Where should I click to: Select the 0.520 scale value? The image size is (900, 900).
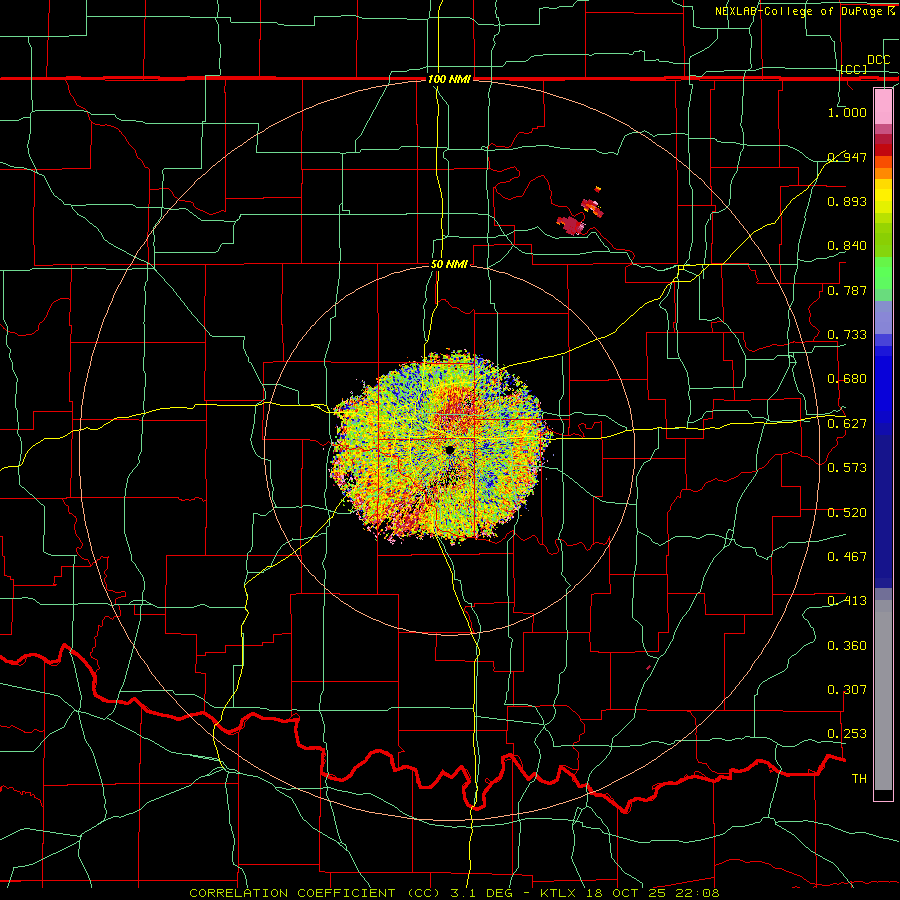847,512
